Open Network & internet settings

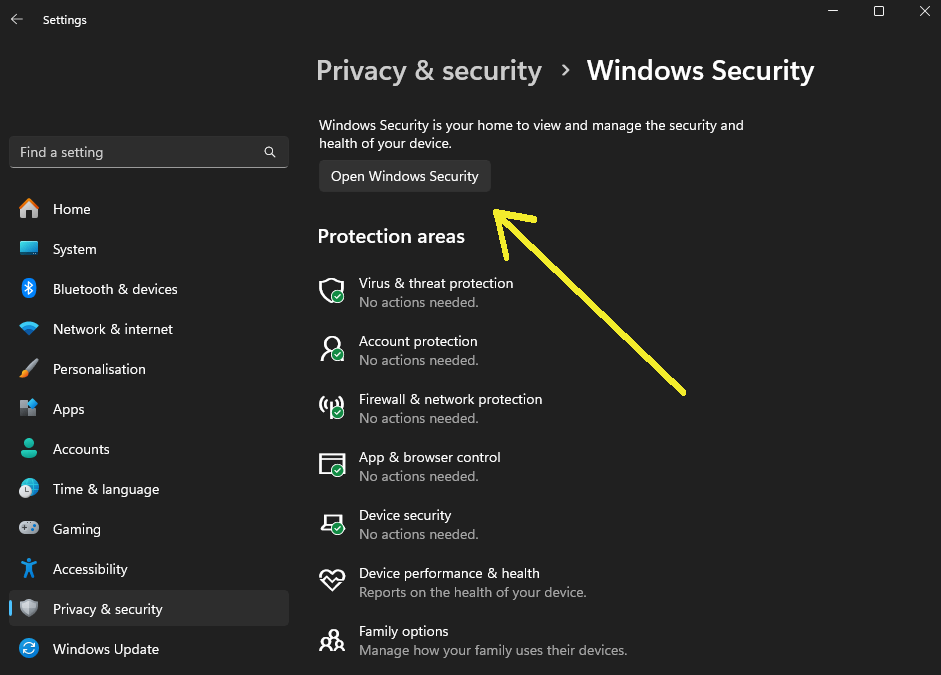click(x=112, y=329)
